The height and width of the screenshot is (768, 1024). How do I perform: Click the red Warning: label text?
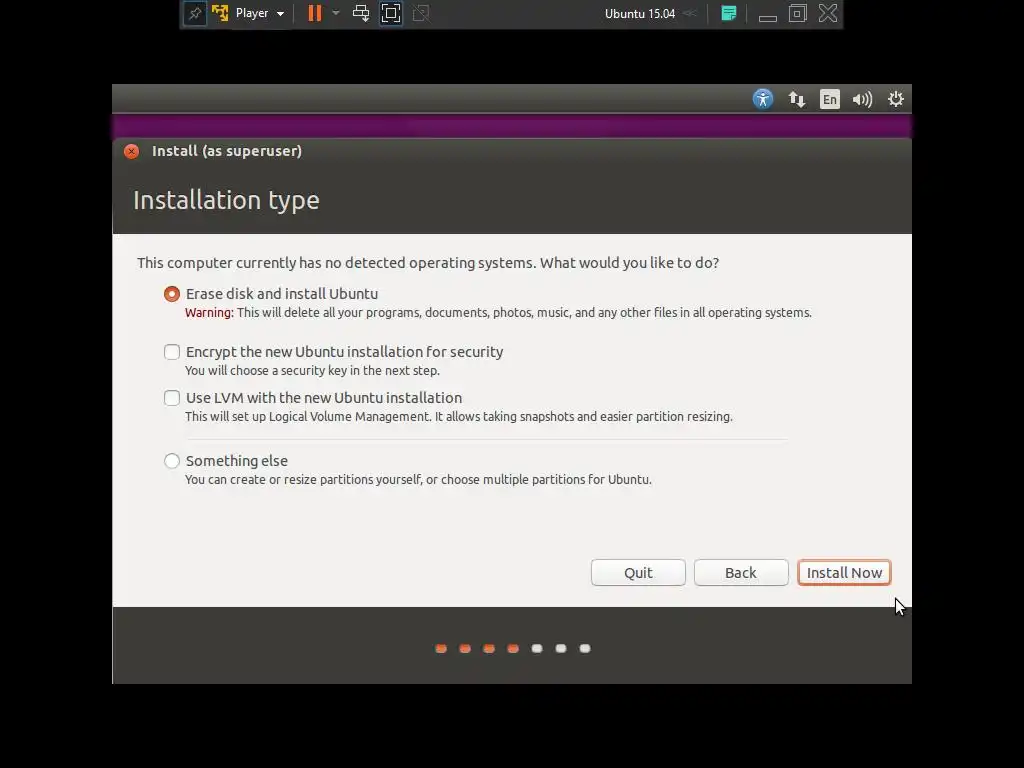coord(209,313)
